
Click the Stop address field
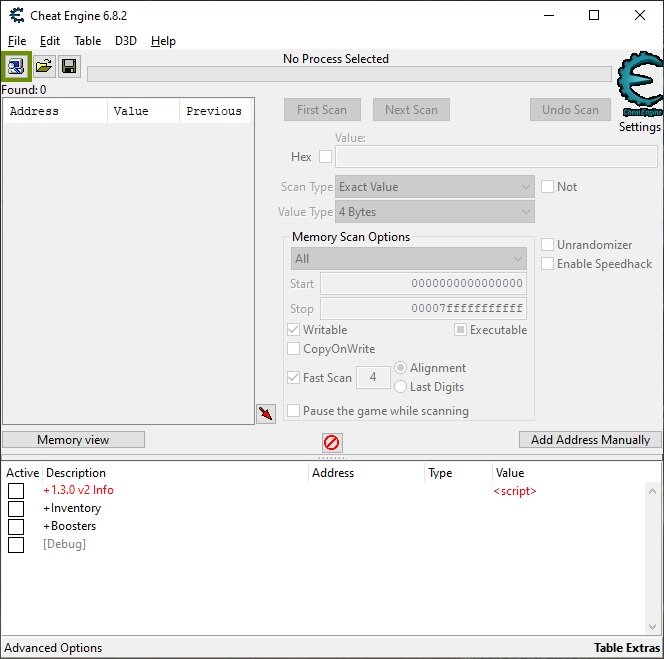tap(423, 309)
